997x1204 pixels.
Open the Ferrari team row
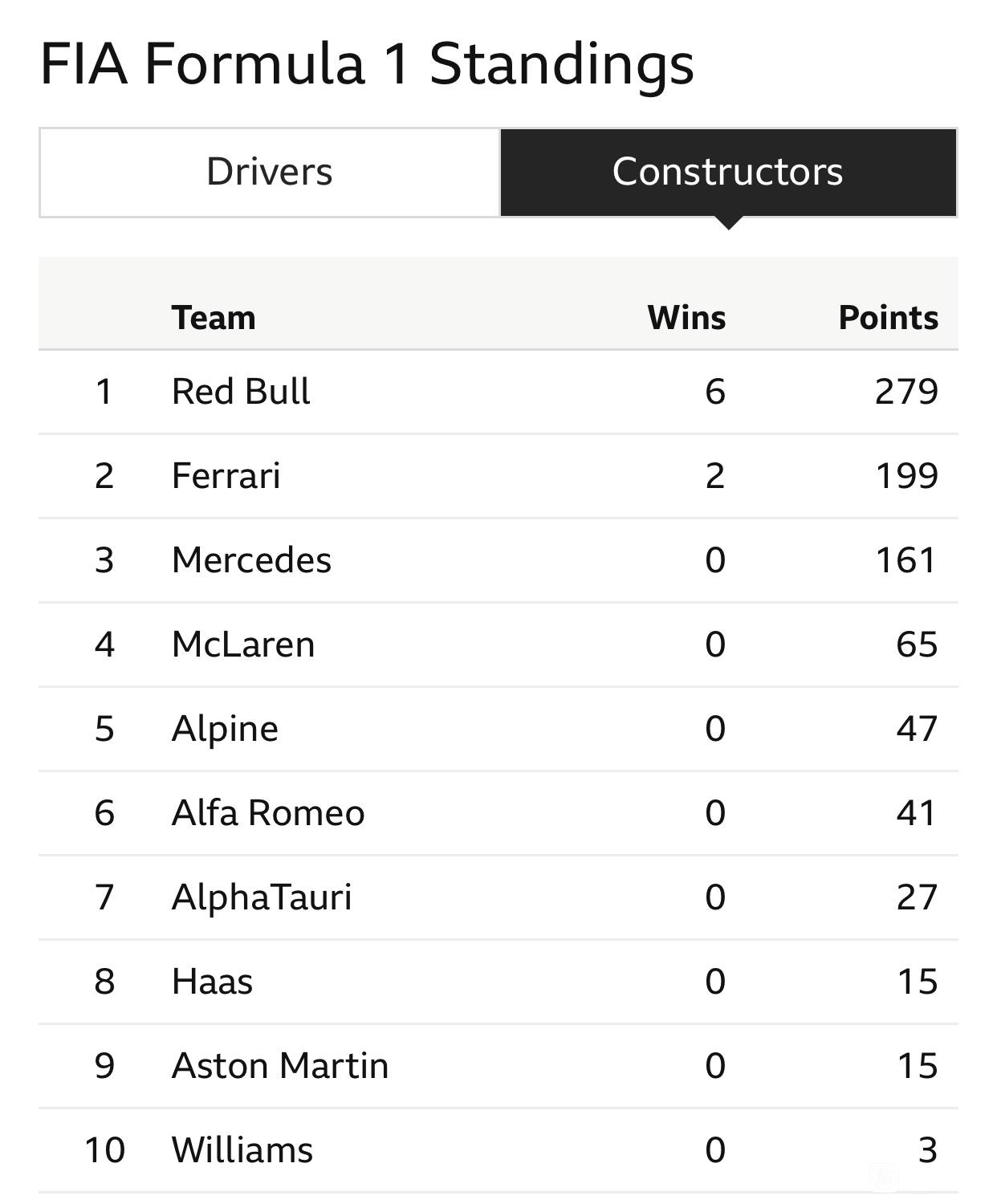tap(498, 476)
